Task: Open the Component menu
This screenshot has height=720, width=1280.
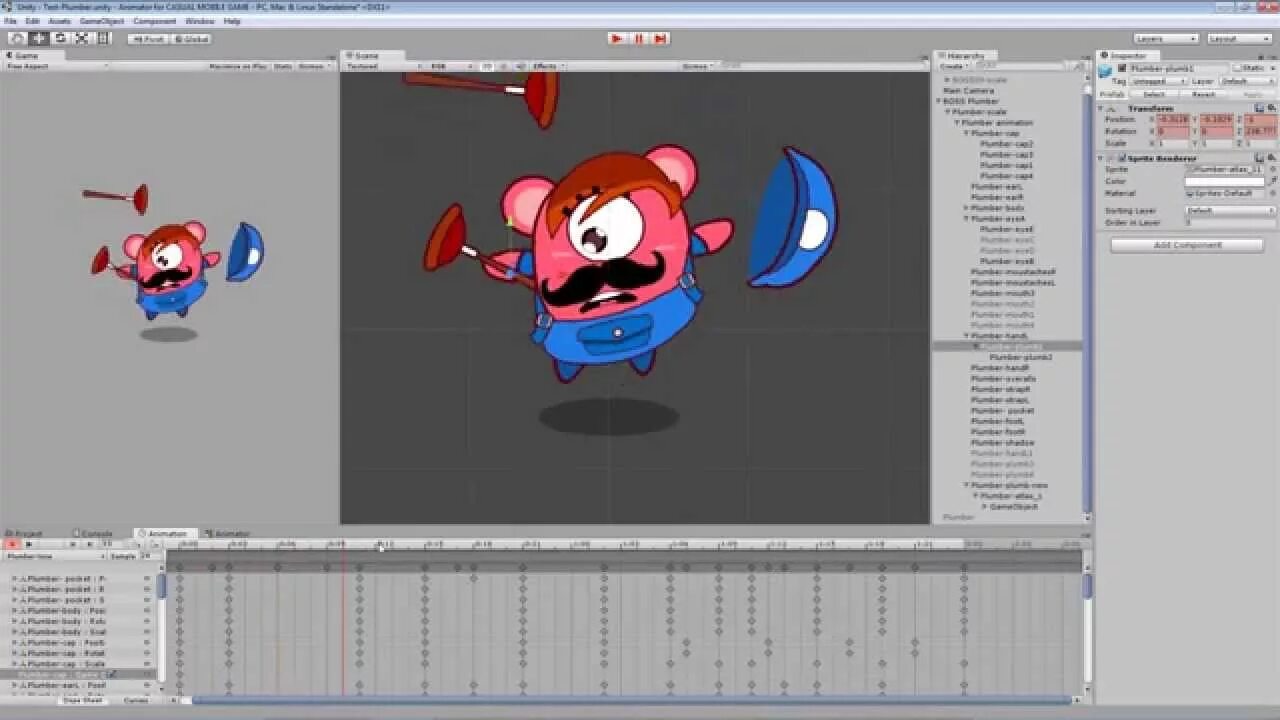Action: tap(155, 21)
